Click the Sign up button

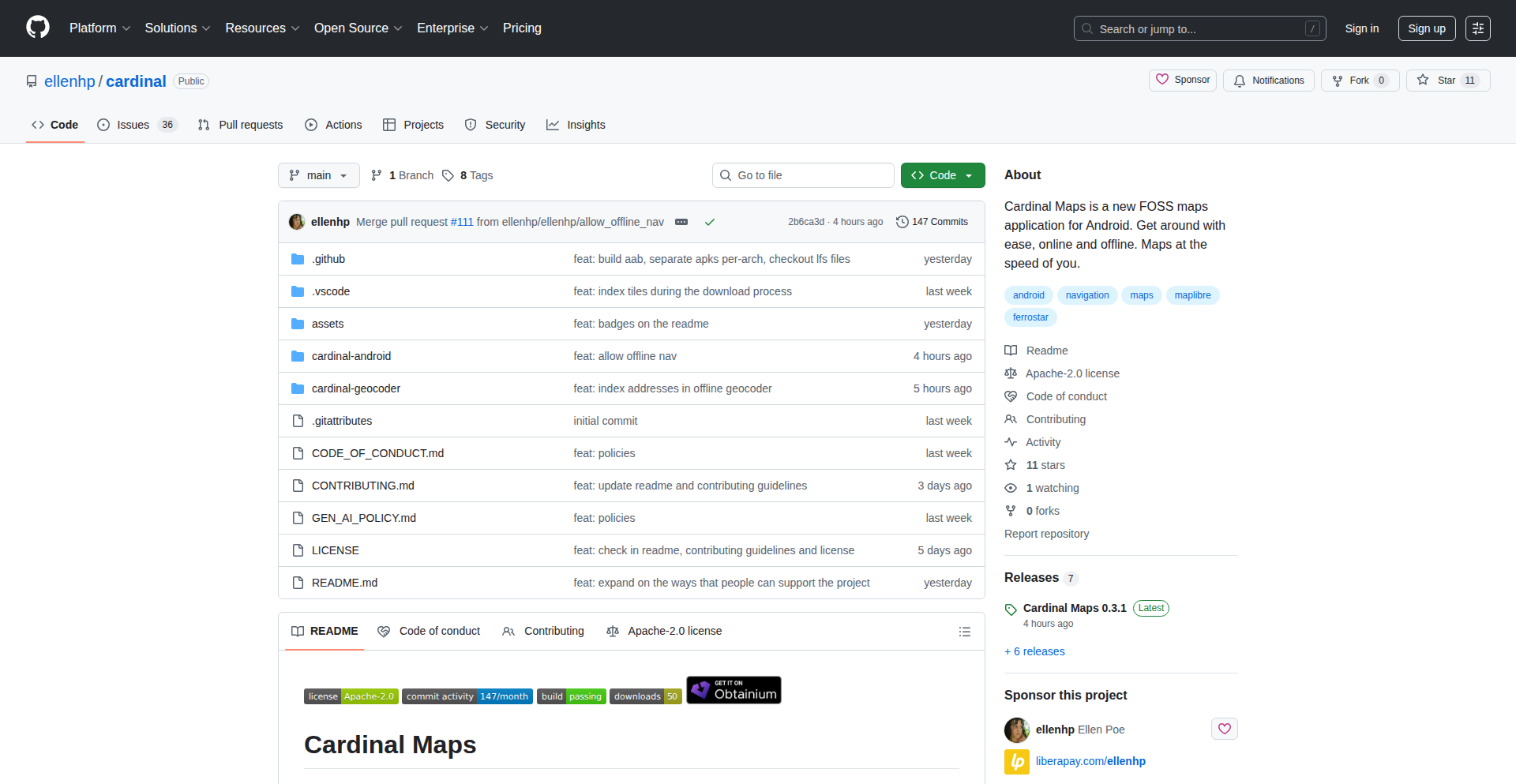pos(1426,28)
